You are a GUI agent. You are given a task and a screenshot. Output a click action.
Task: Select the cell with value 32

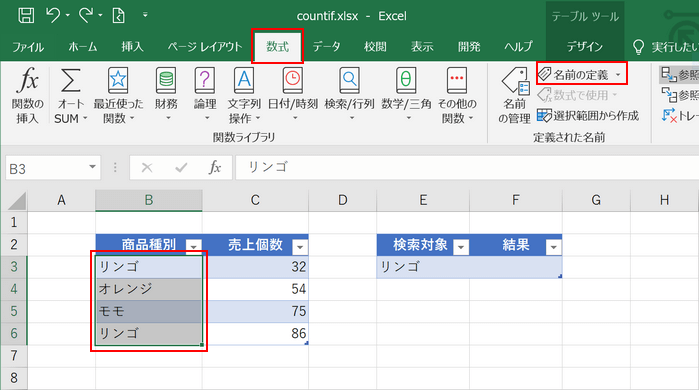click(x=255, y=267)
